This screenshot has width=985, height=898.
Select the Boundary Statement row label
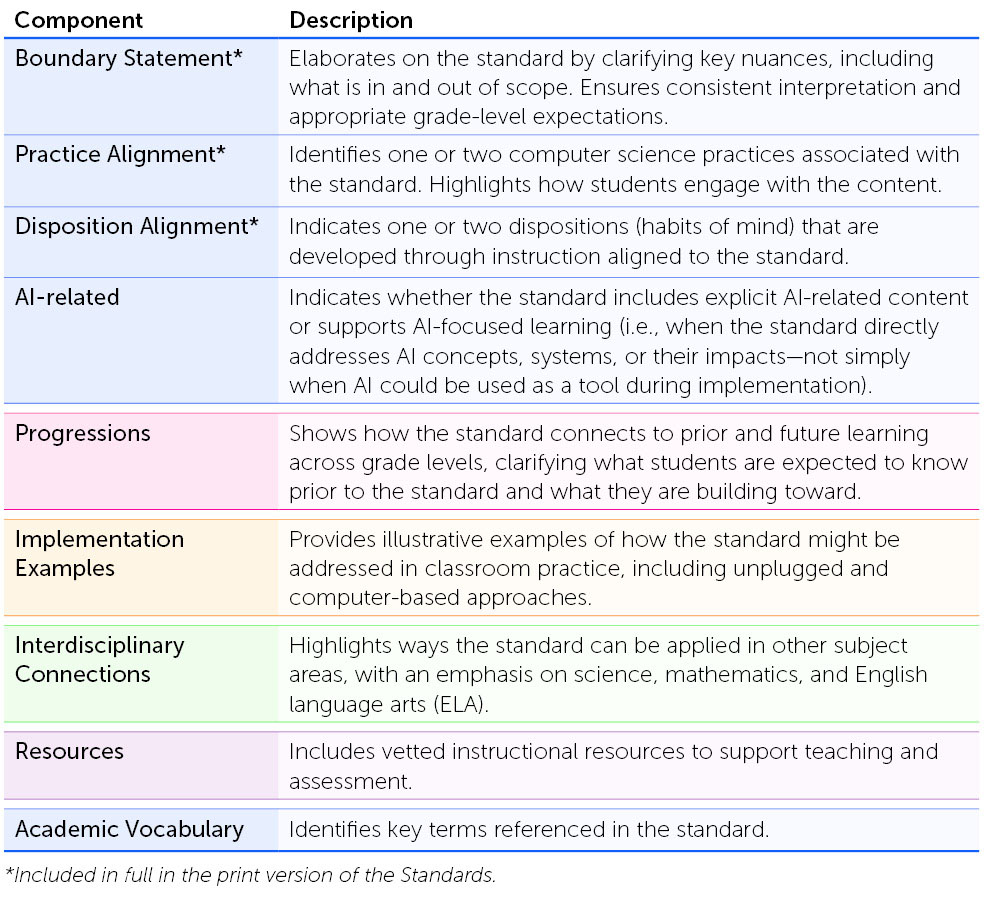(129, 58)
